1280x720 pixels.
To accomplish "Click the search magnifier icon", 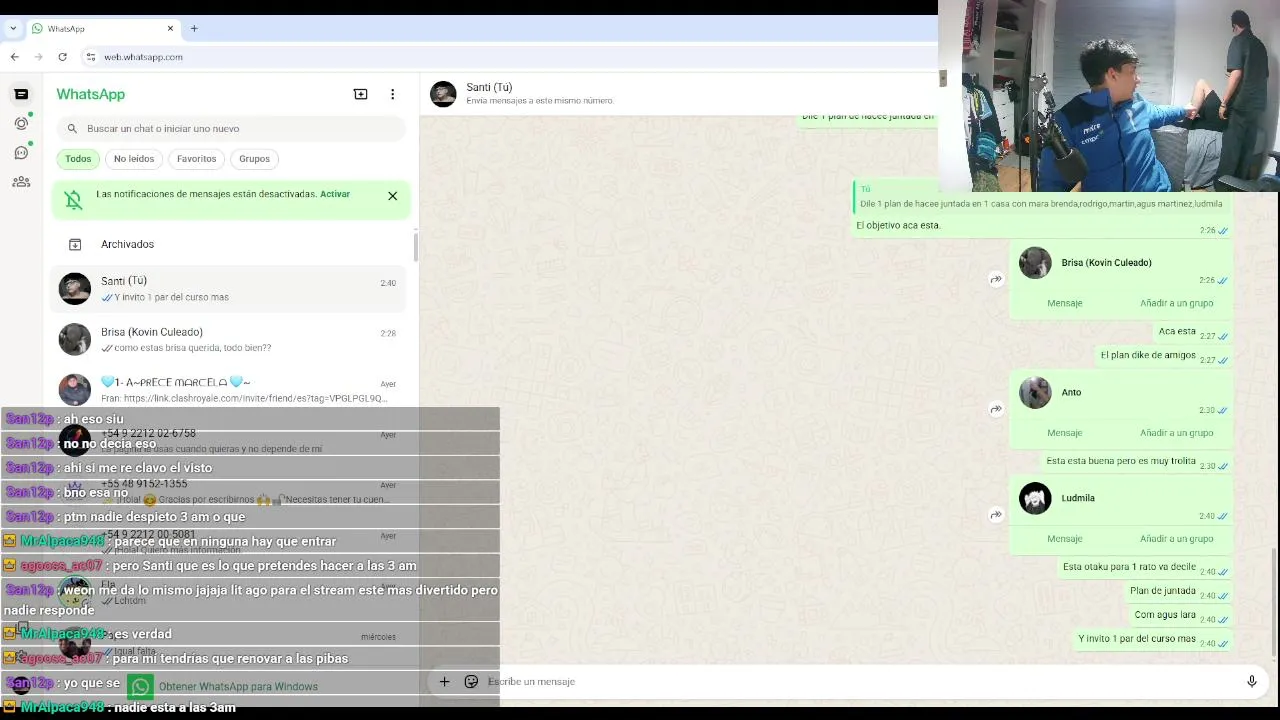I will 72,128.
